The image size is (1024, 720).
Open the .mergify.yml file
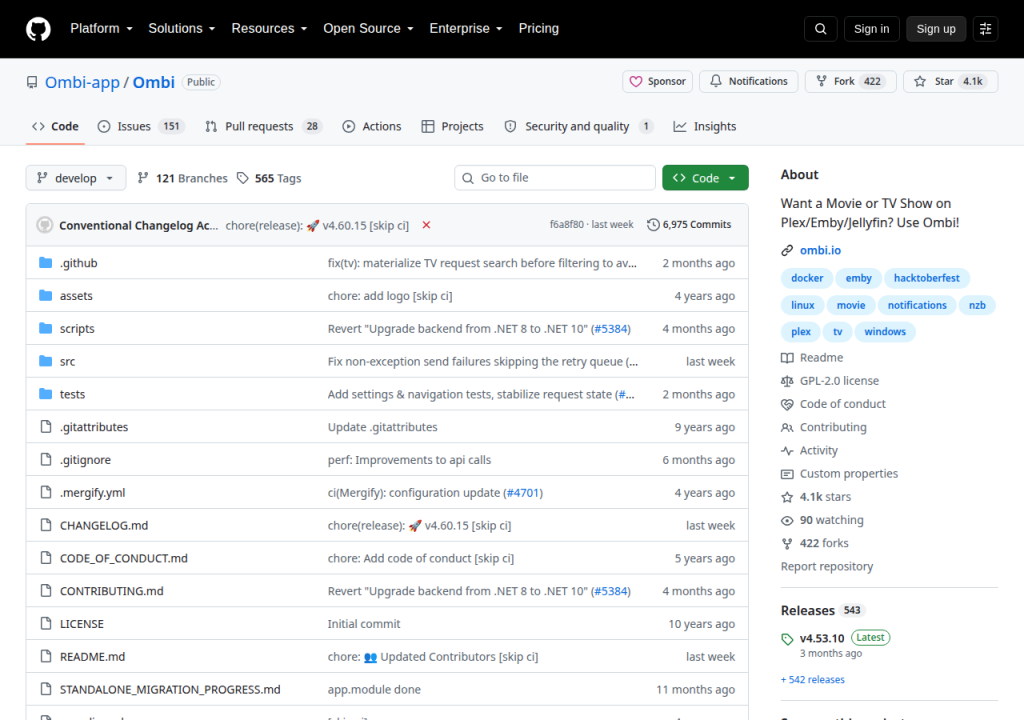point(92,493)
